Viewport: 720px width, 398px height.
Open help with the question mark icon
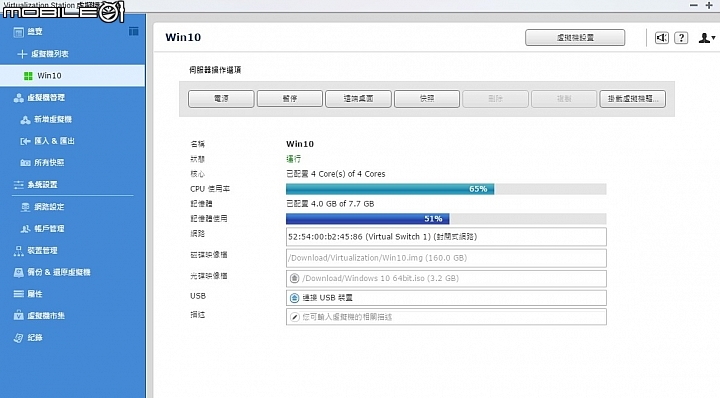pos(681,38)
